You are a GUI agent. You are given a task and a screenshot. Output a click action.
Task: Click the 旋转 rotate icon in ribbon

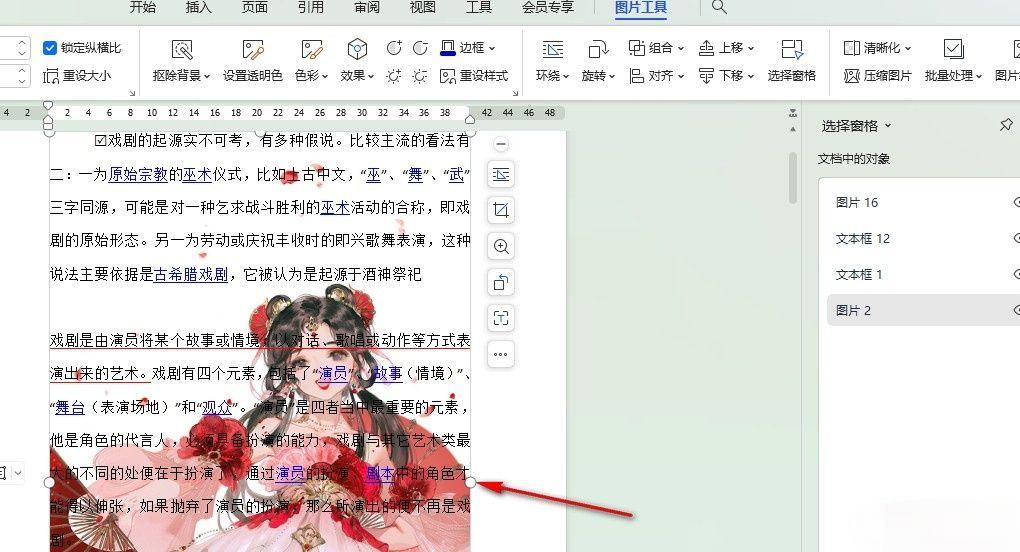point(598,50)
